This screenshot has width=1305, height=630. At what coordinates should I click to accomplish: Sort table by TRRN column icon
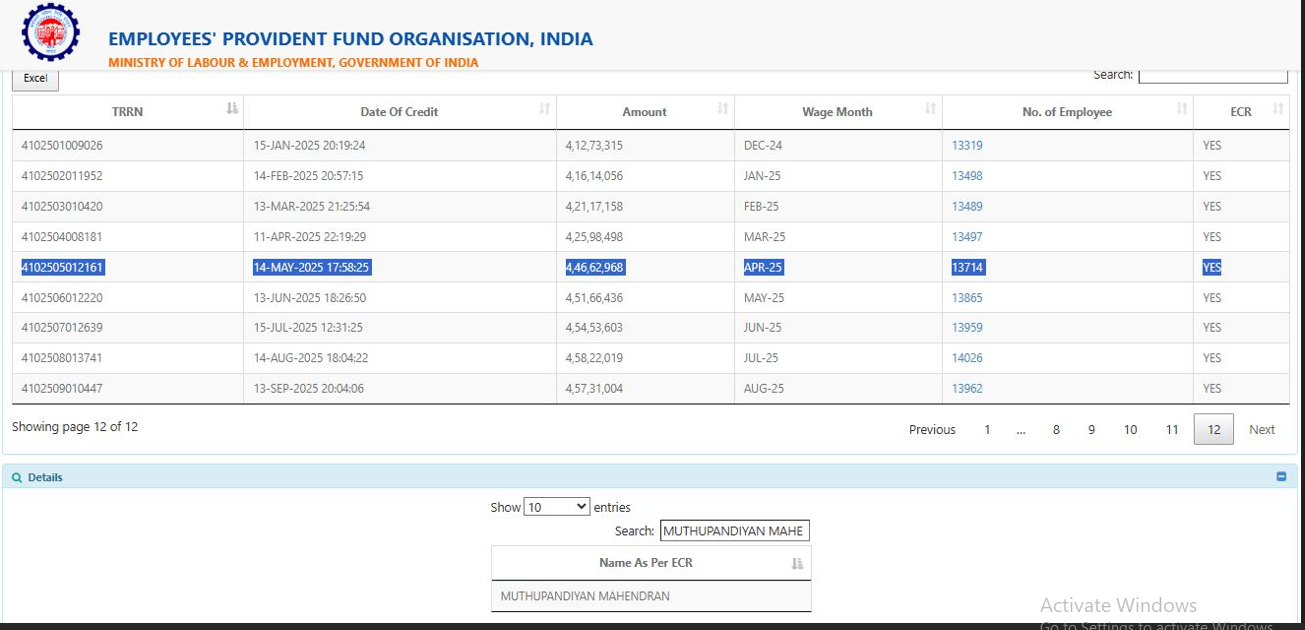pyautogui.click(x=232, y=109)
